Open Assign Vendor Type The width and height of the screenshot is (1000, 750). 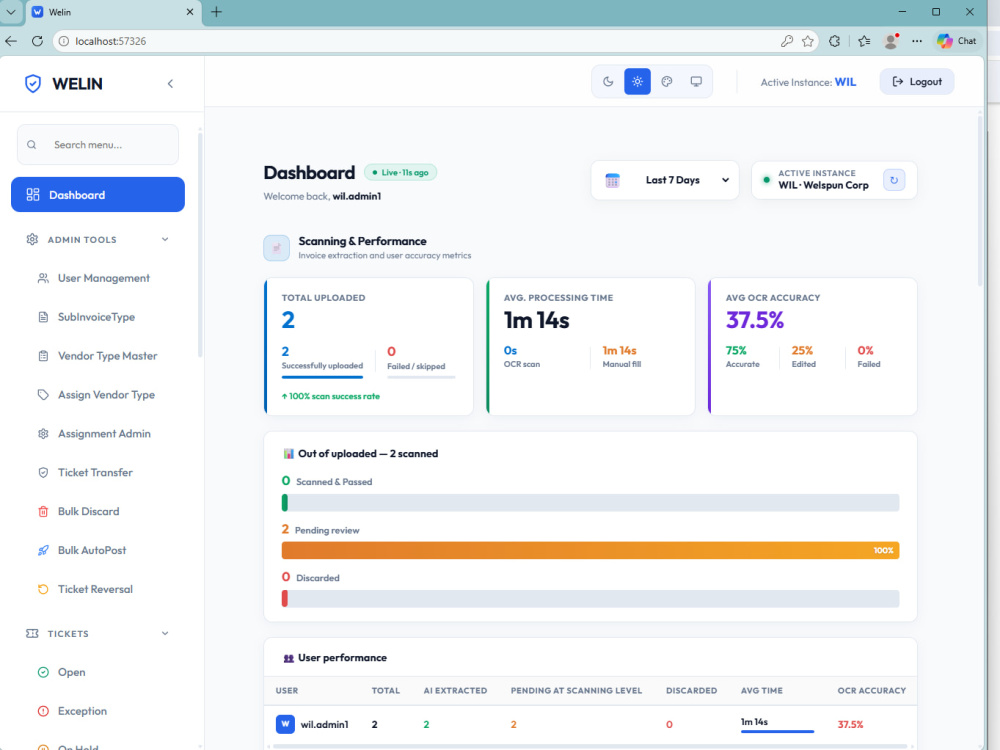[x=106, y=395]
